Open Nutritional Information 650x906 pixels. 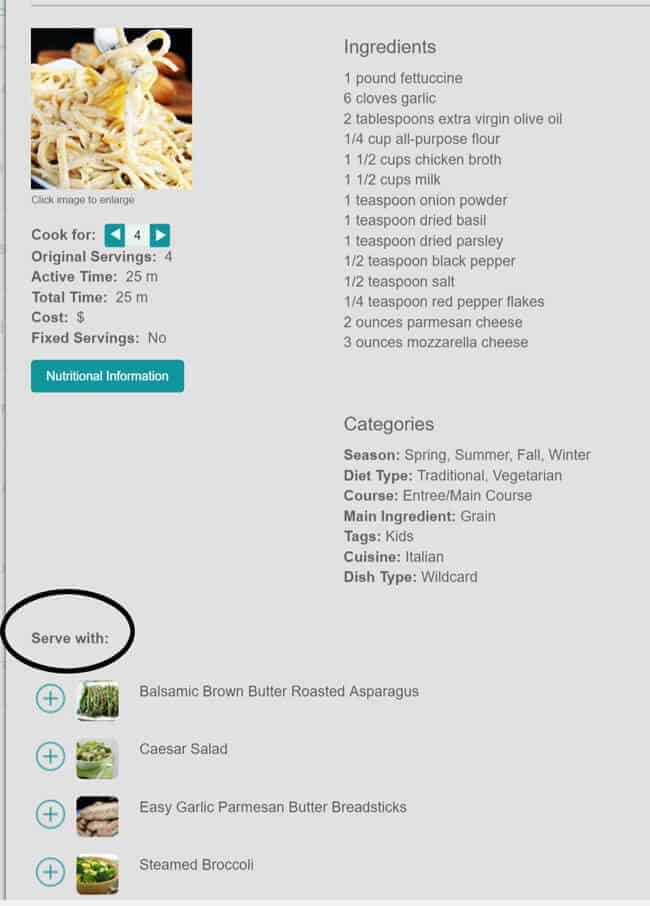[x=107, y=376]
